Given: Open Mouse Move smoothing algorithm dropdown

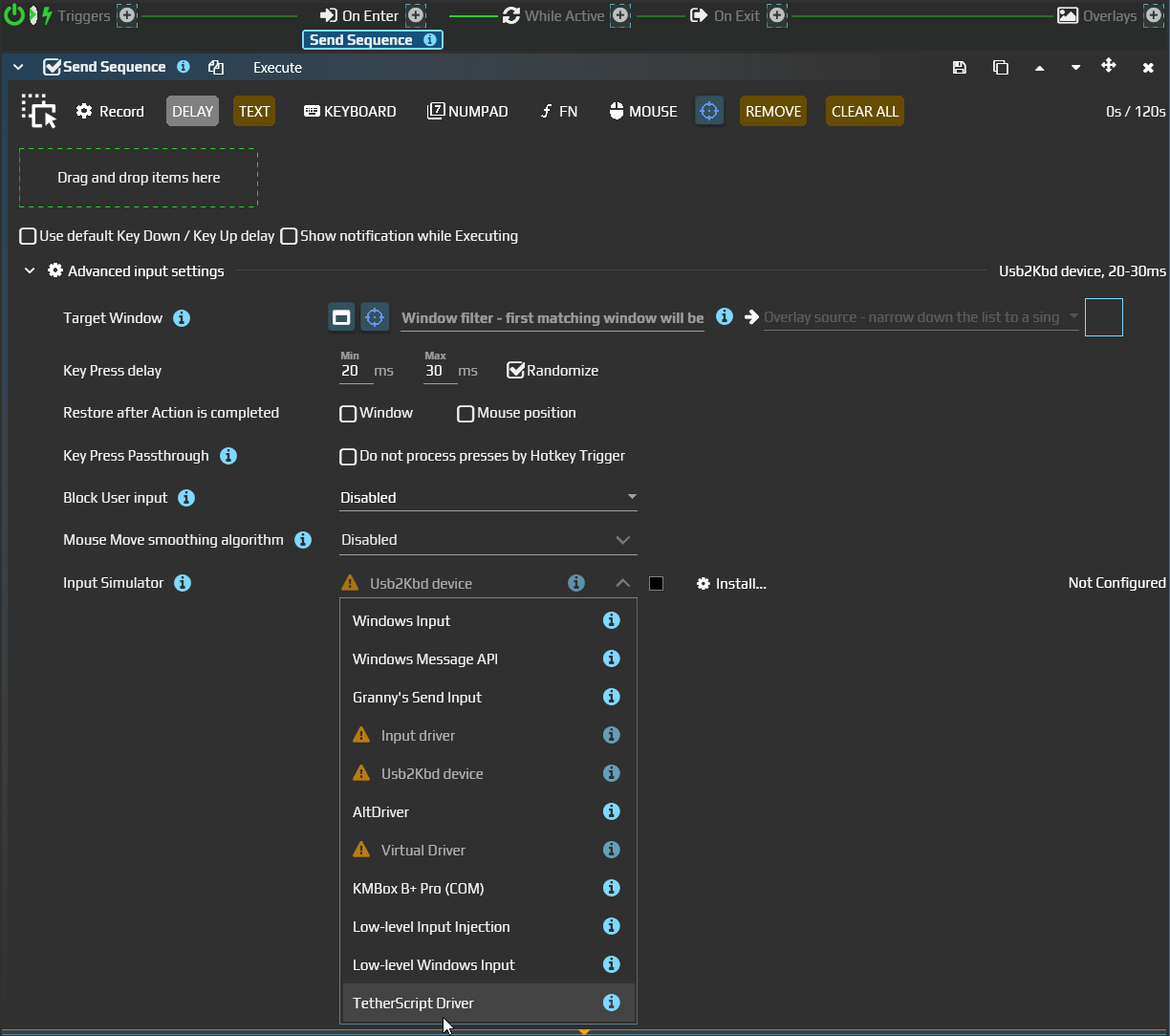Looking at the screenshot, I should (488, 540).
